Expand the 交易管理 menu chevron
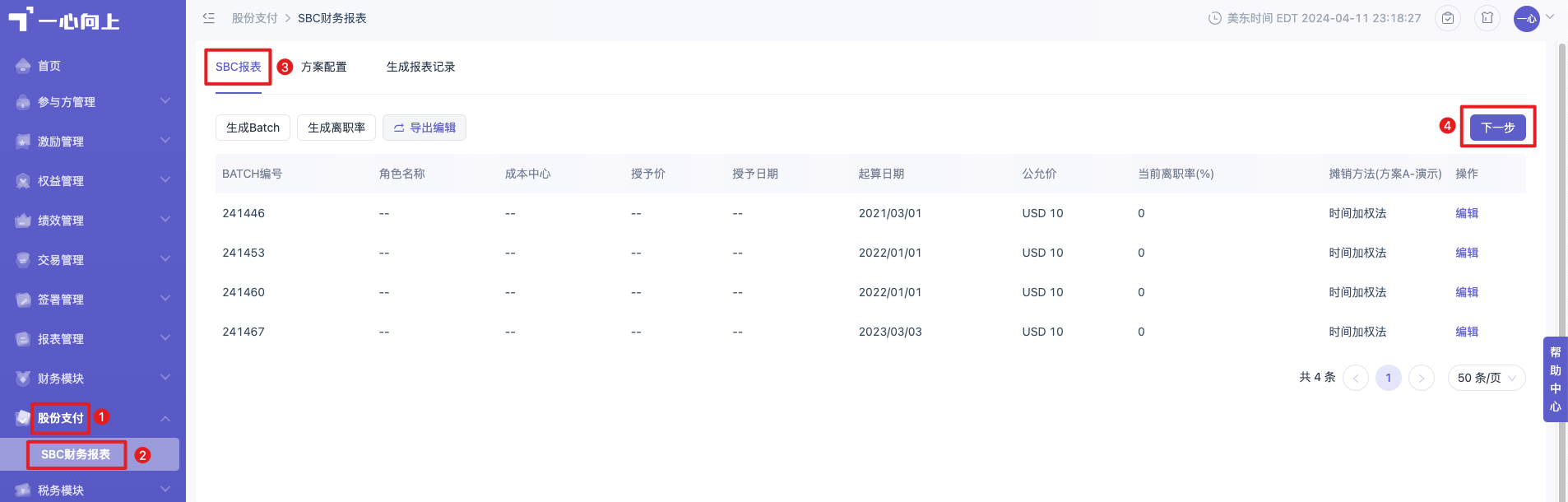1568x502 pixels. click(165, 259)
